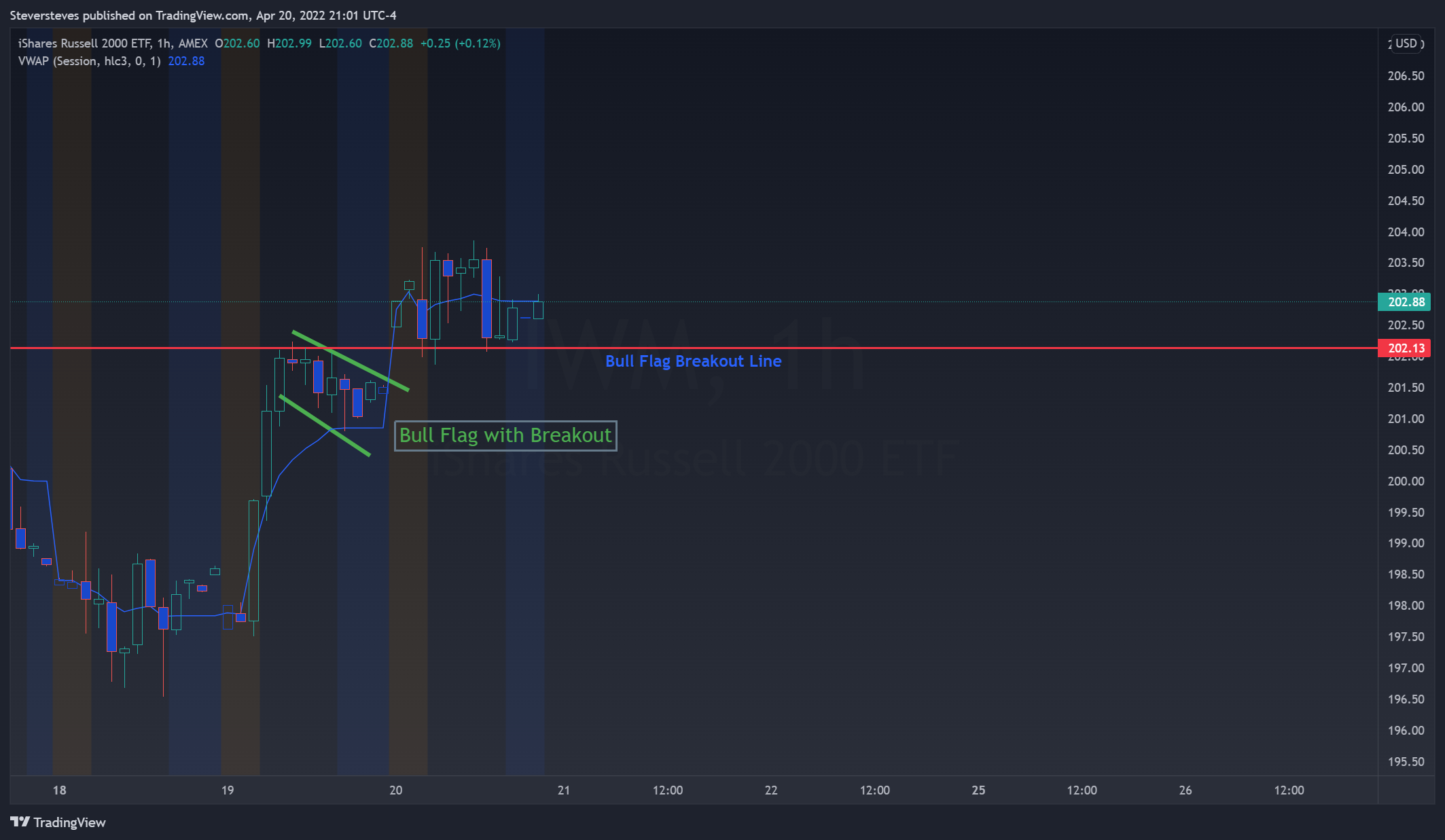Click date label 20 on time axis
This screenshot has width=1445, height=840.
point(396,790)
